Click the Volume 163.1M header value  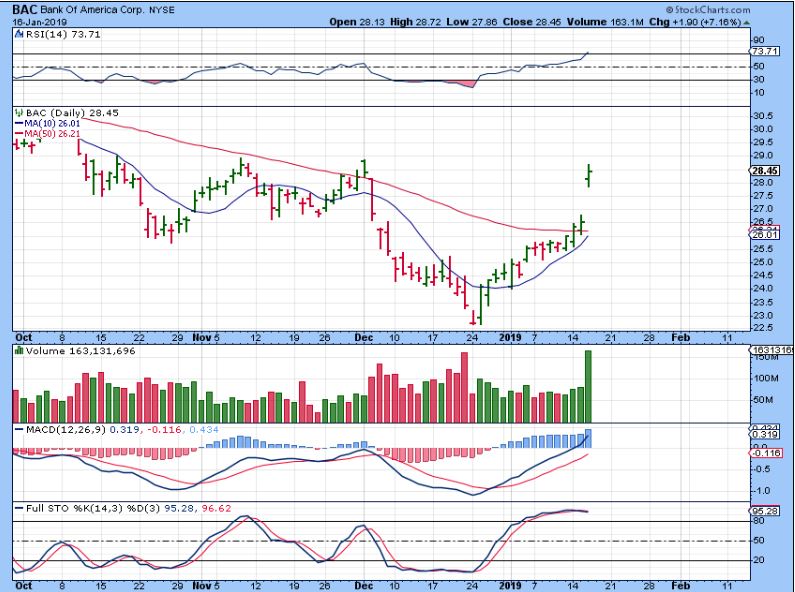click(605, 22)
